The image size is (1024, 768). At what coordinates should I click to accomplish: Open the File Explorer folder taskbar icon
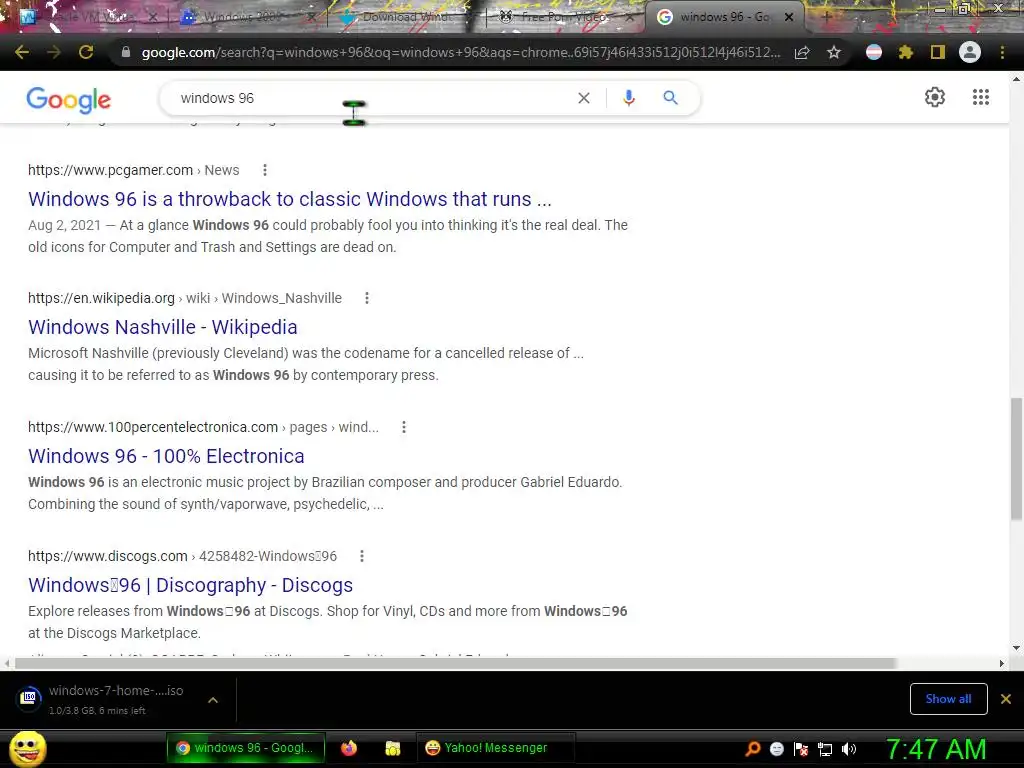[x=392, y=748]
